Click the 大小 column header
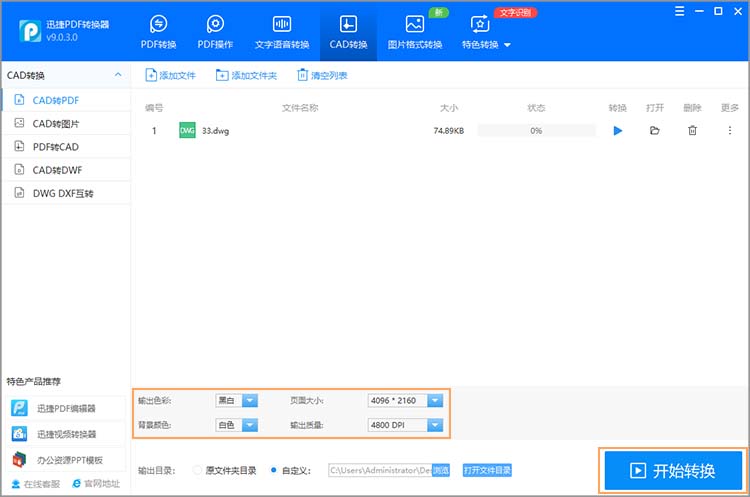750x497 pixels. pyautogui.click(x=449, y=108)
